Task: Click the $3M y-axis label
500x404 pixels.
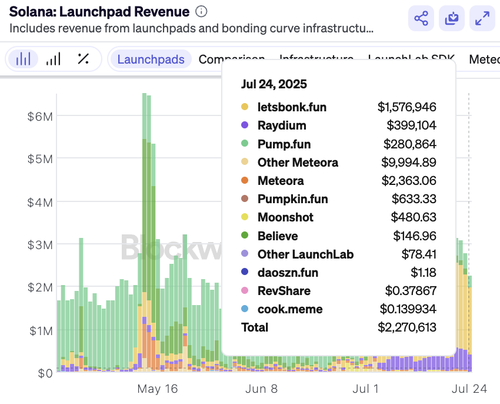Action: pos(40,245)
